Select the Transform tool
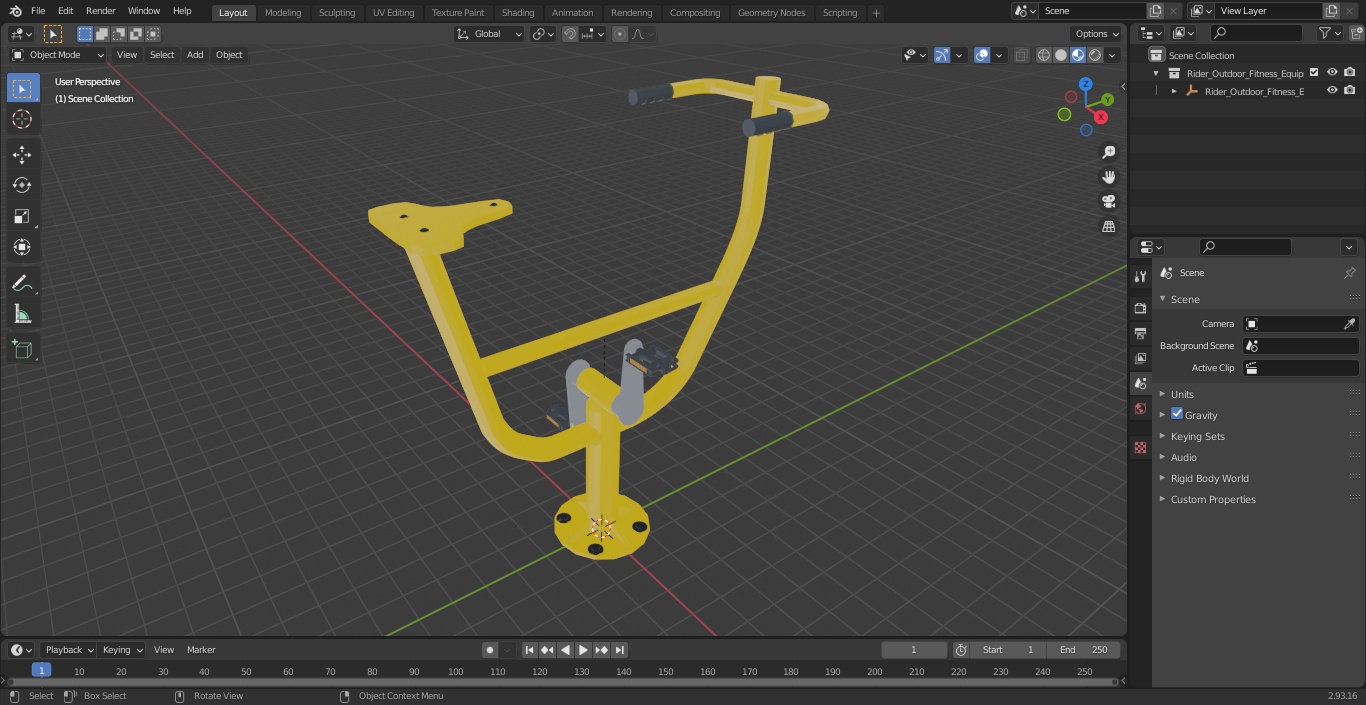Screen dimensions: 1366x705 (x=22, y=247)
